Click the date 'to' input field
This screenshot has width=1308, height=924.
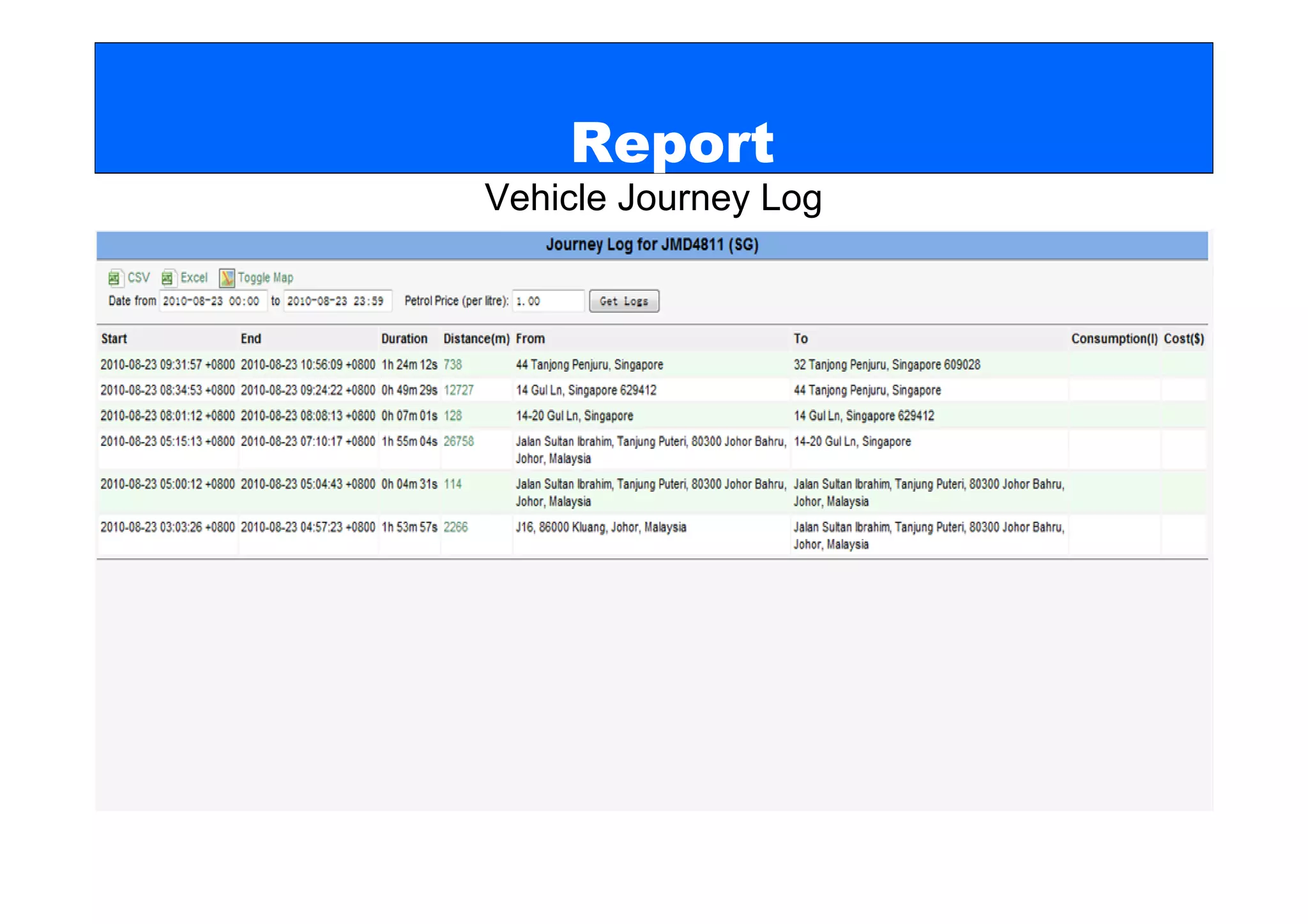coord(337,301)
